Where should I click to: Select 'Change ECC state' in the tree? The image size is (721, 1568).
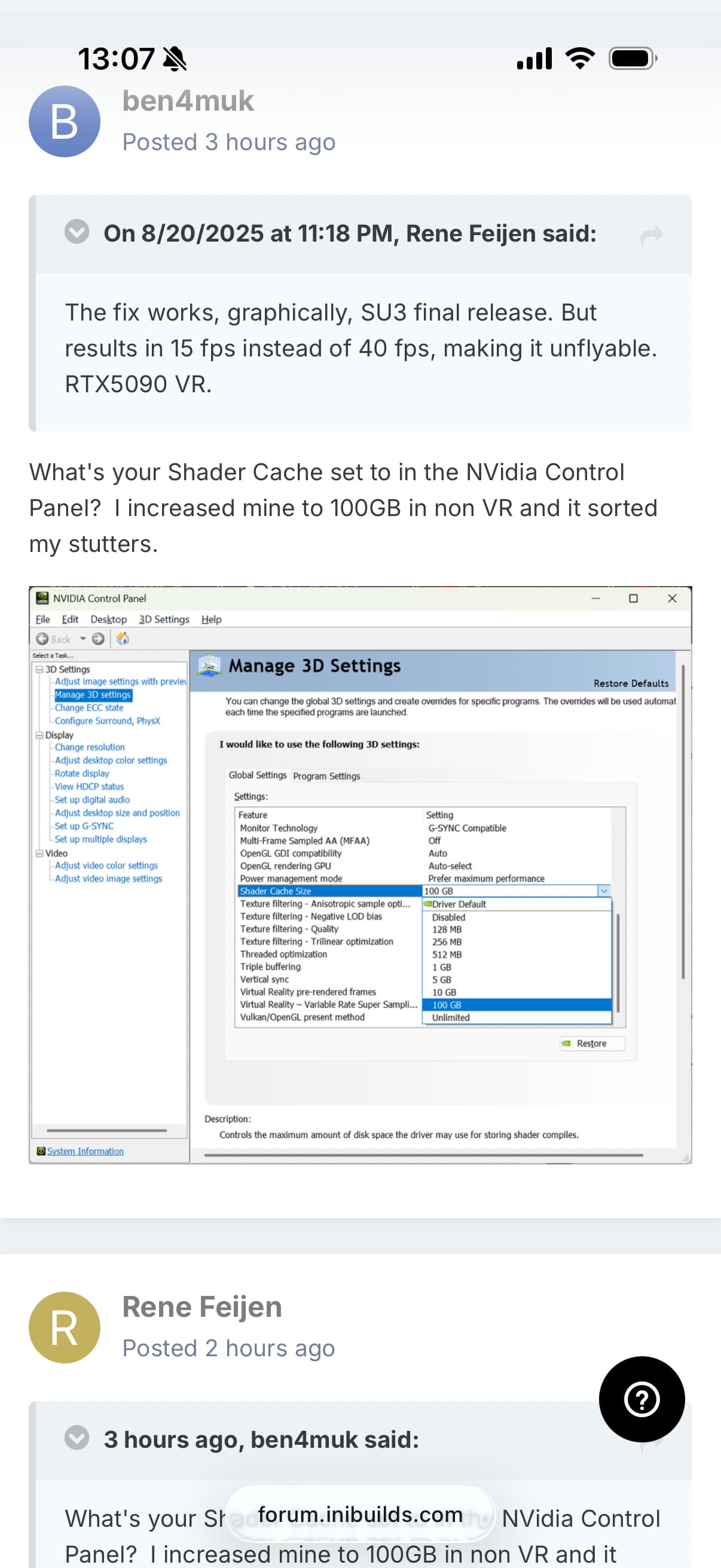click(89, 707)
